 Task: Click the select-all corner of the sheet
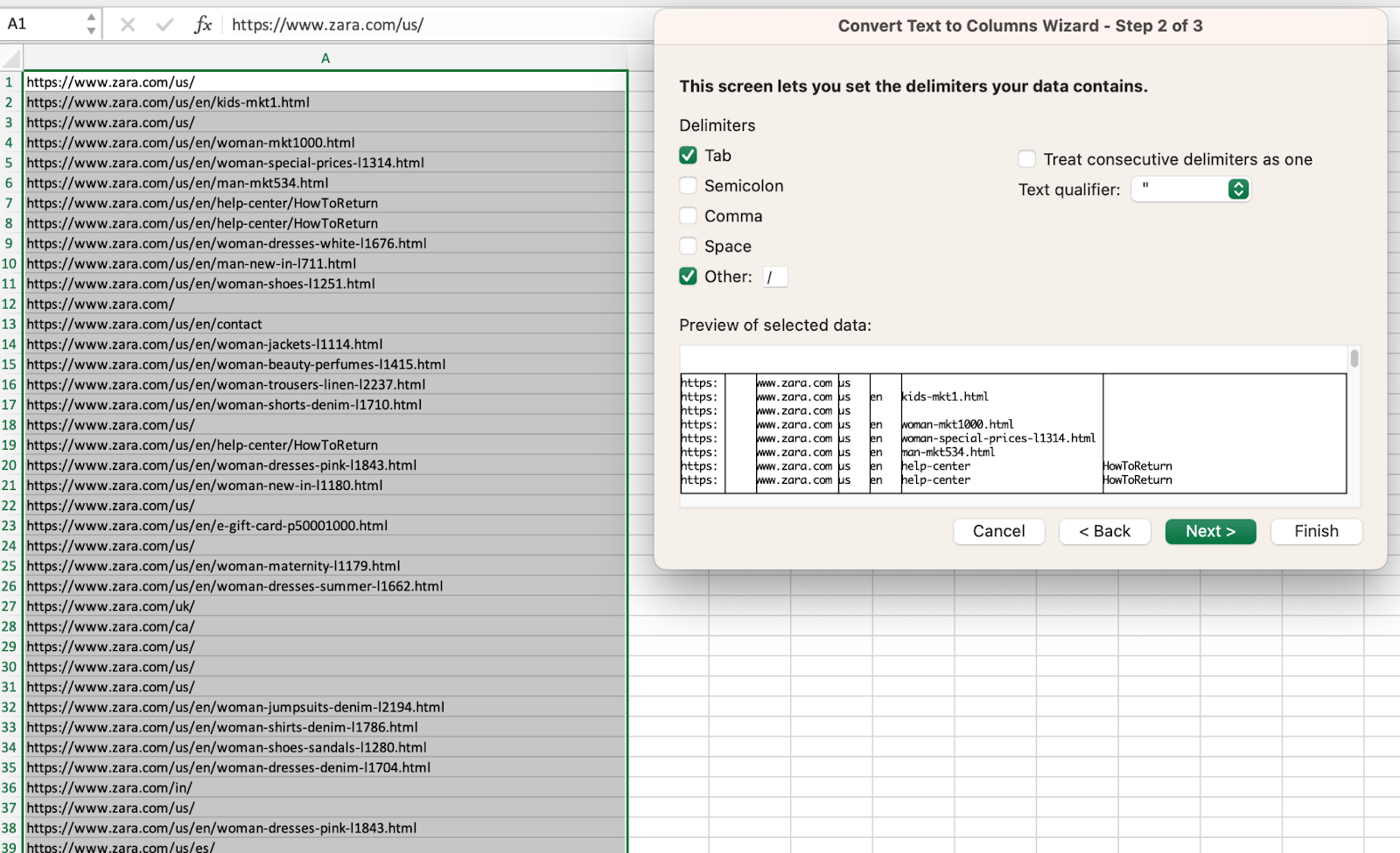[x=11, y=59]
